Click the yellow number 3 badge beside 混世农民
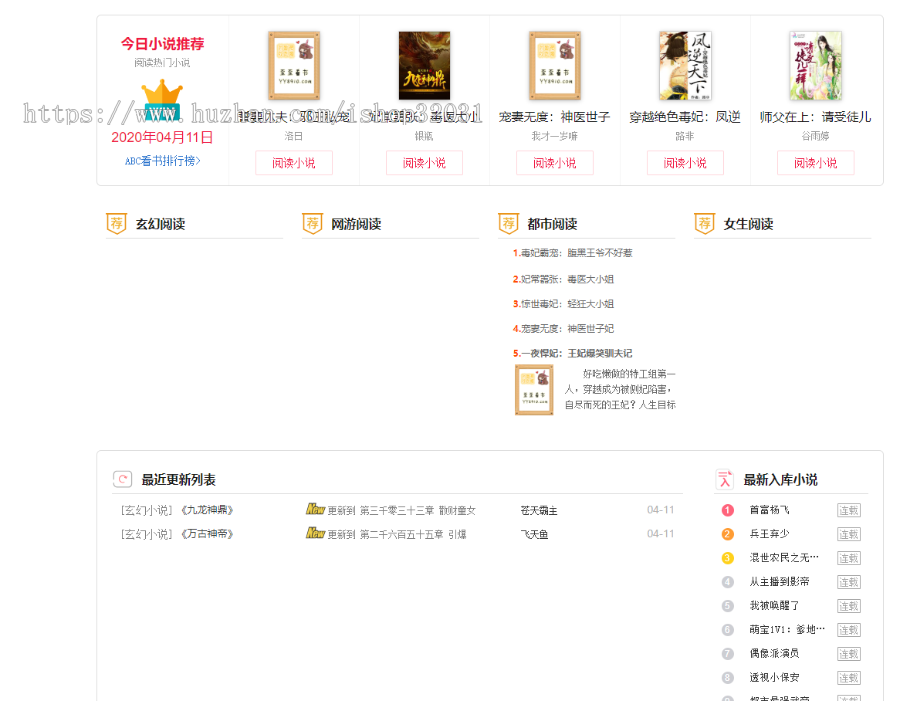 click(x=725, y=558)
